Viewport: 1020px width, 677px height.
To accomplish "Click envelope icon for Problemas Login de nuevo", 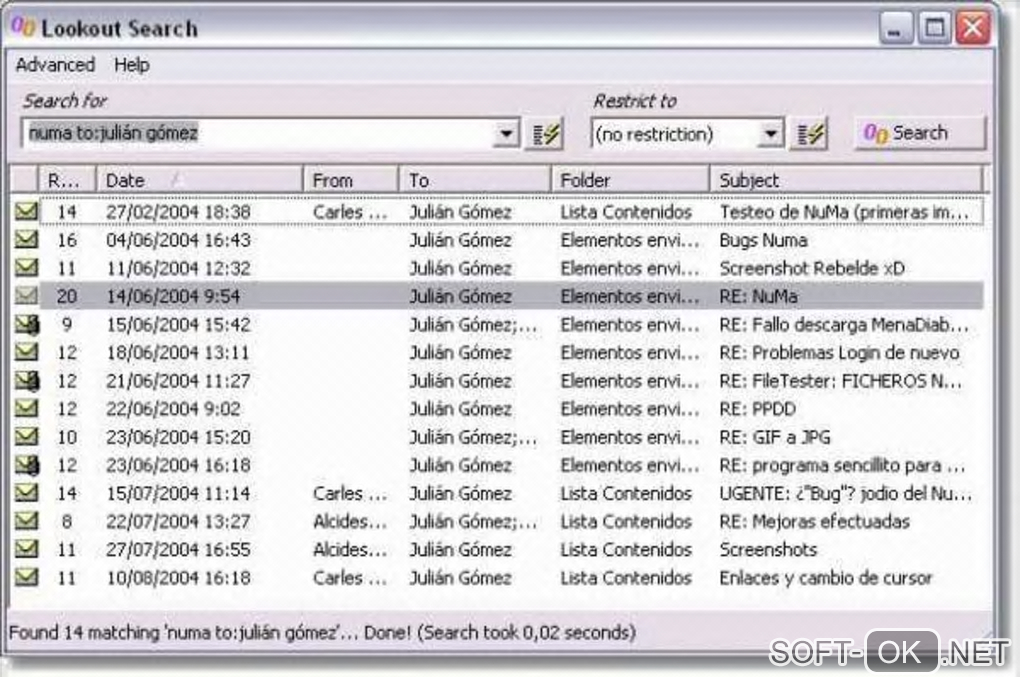I will tap(26, 352).
